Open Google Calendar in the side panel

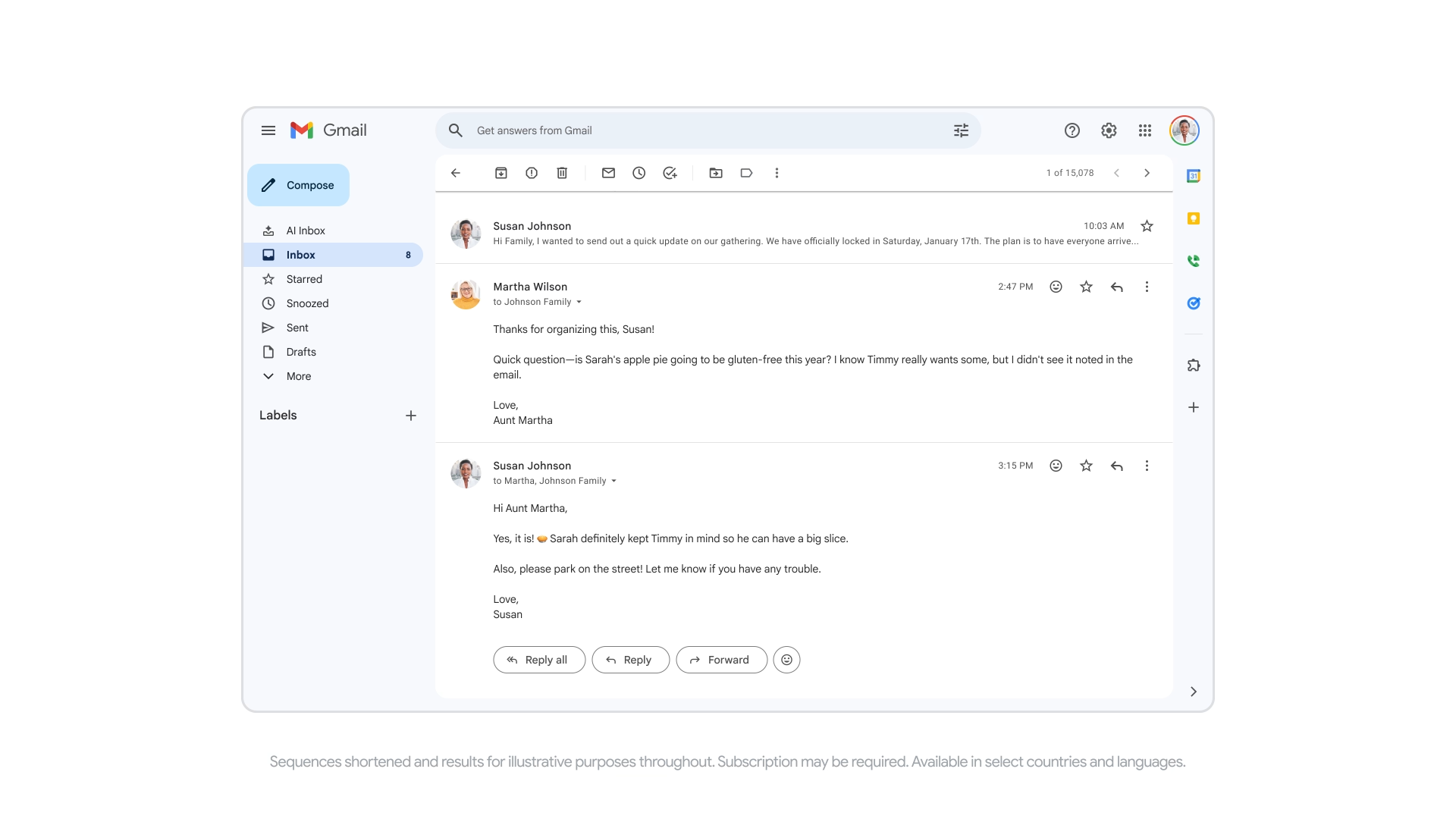[1193, 175]
